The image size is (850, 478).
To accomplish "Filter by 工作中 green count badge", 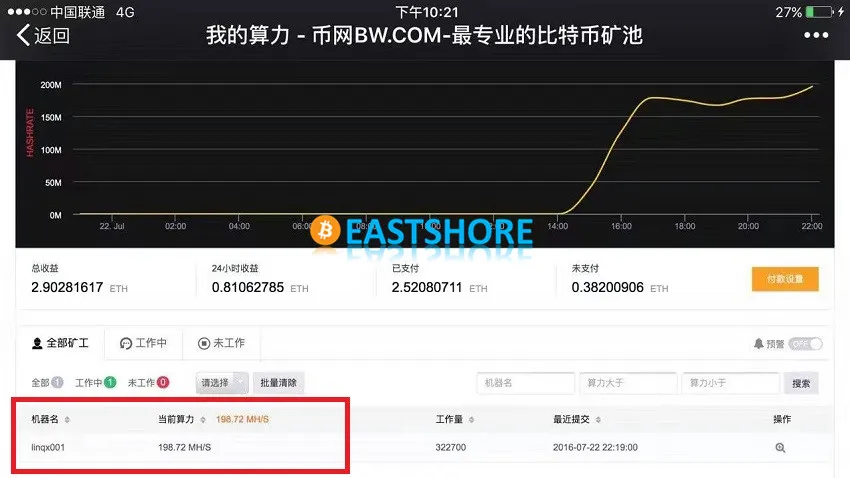I will 110,383.
